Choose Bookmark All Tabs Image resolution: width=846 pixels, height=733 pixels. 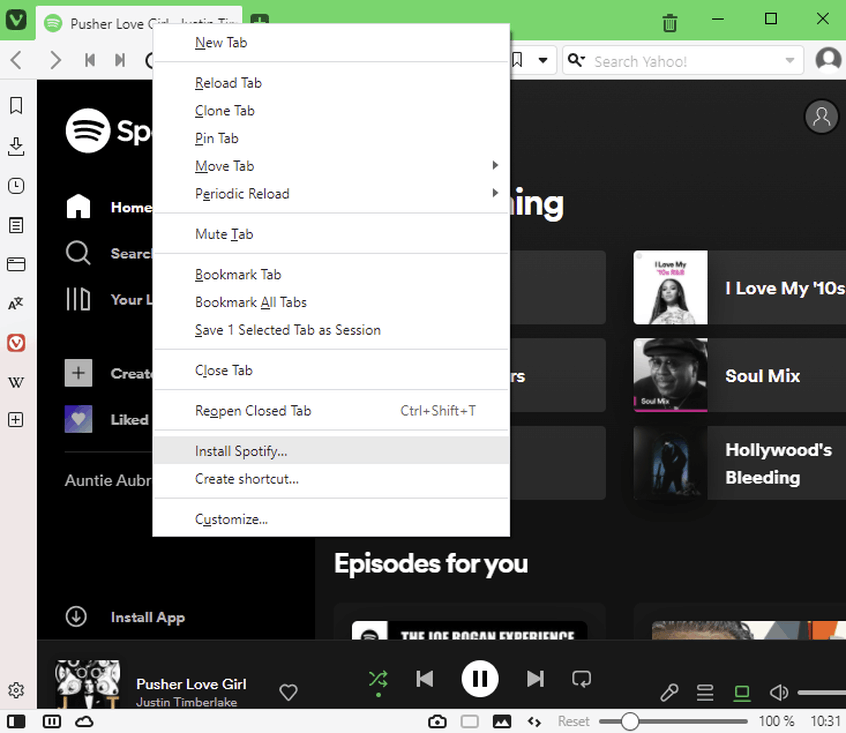pos(331,302)
